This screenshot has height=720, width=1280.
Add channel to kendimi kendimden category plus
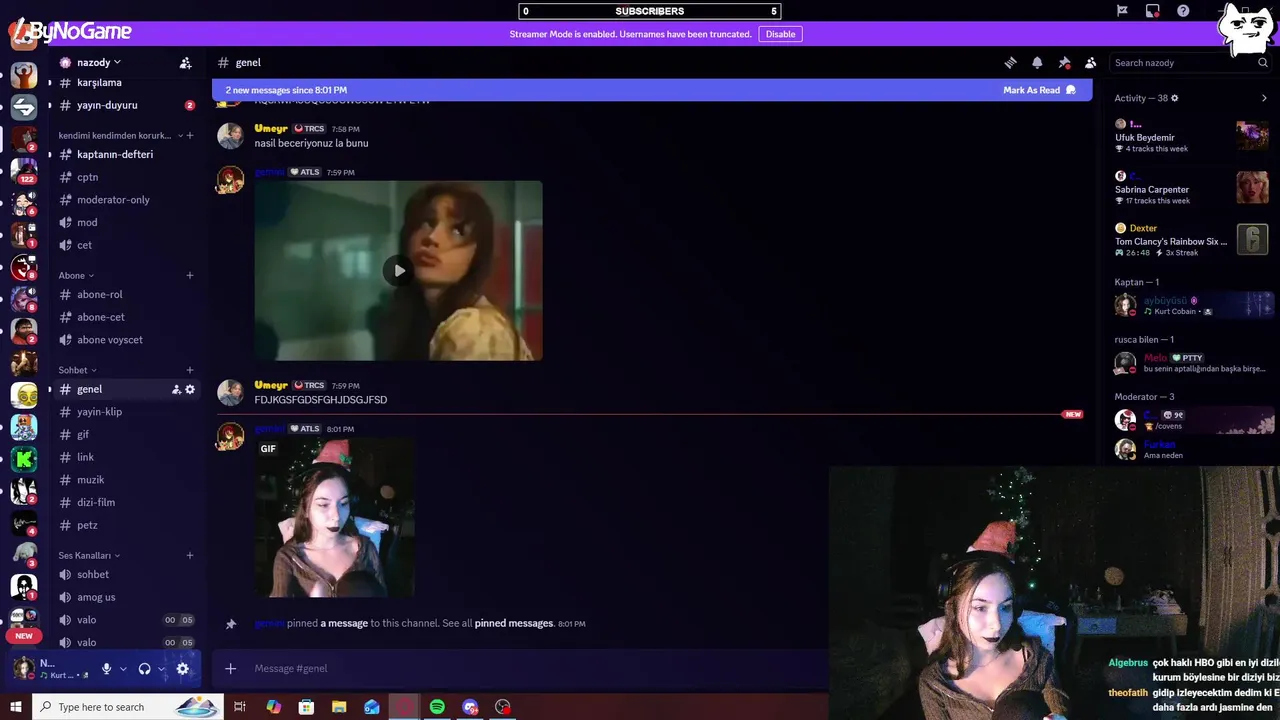click(x=190, y=135)
